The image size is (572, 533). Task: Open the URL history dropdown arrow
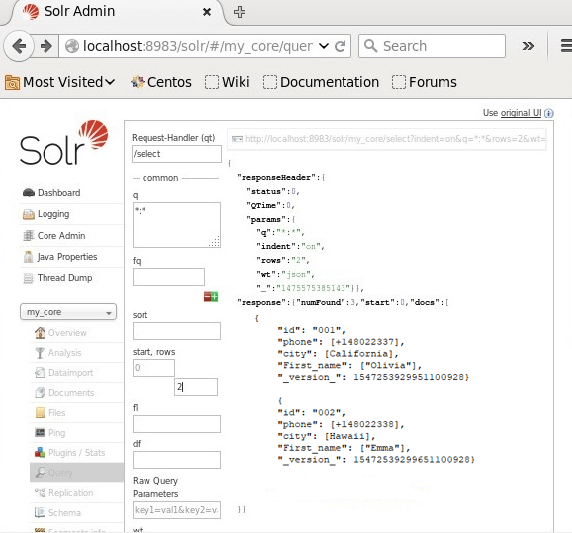click(324, 46)
